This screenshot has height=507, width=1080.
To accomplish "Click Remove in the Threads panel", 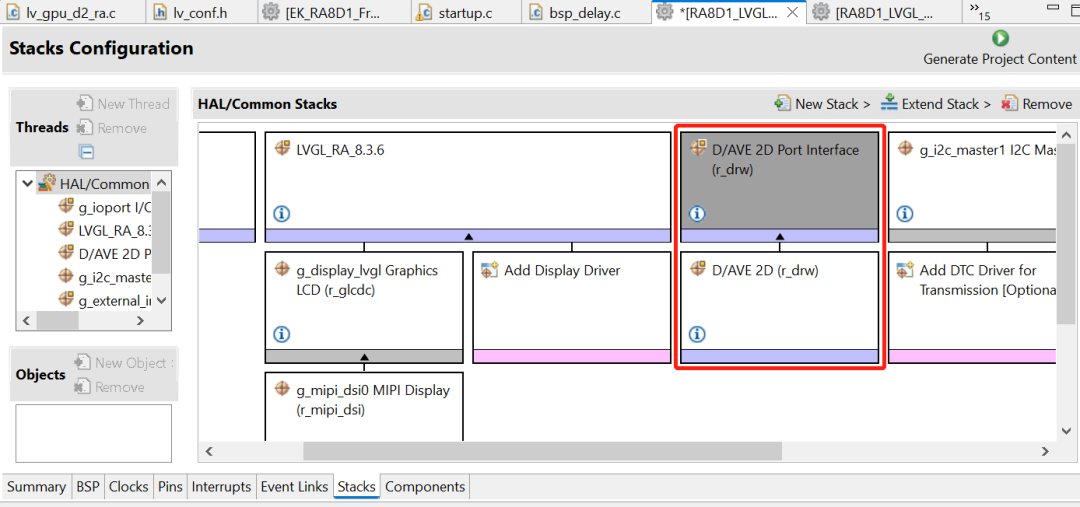I will click(x=112, y=128).
